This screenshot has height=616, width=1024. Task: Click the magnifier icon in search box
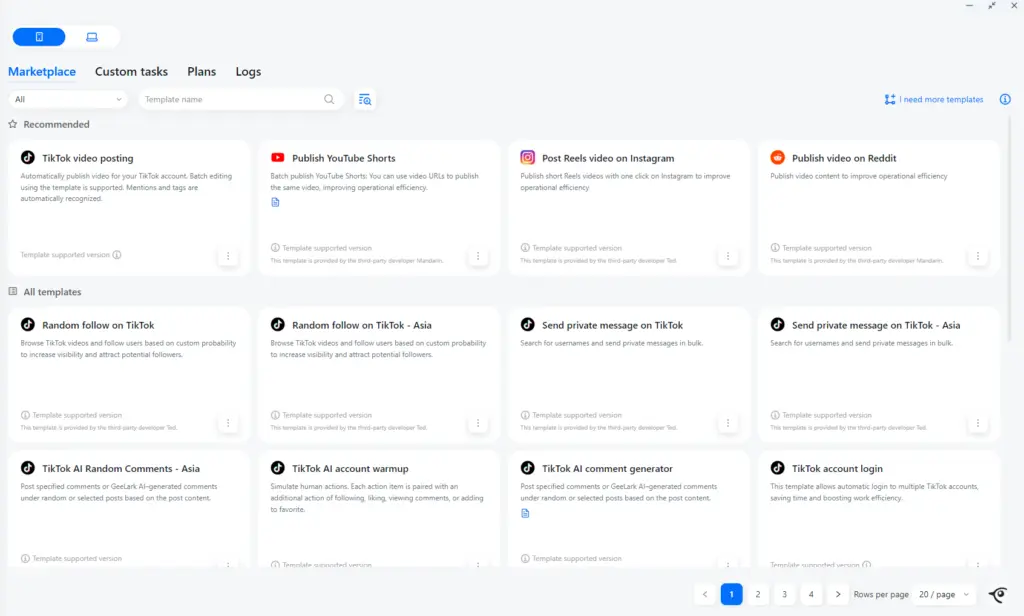click(329, 99)
